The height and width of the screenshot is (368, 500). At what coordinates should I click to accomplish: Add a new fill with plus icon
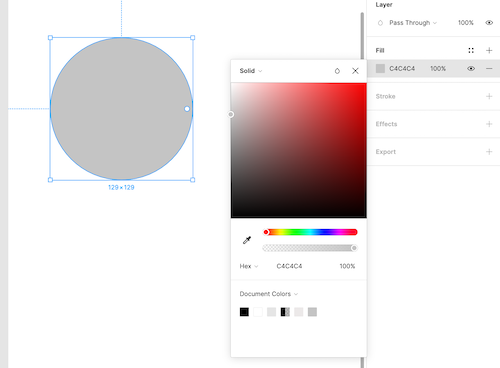[489, 50]
